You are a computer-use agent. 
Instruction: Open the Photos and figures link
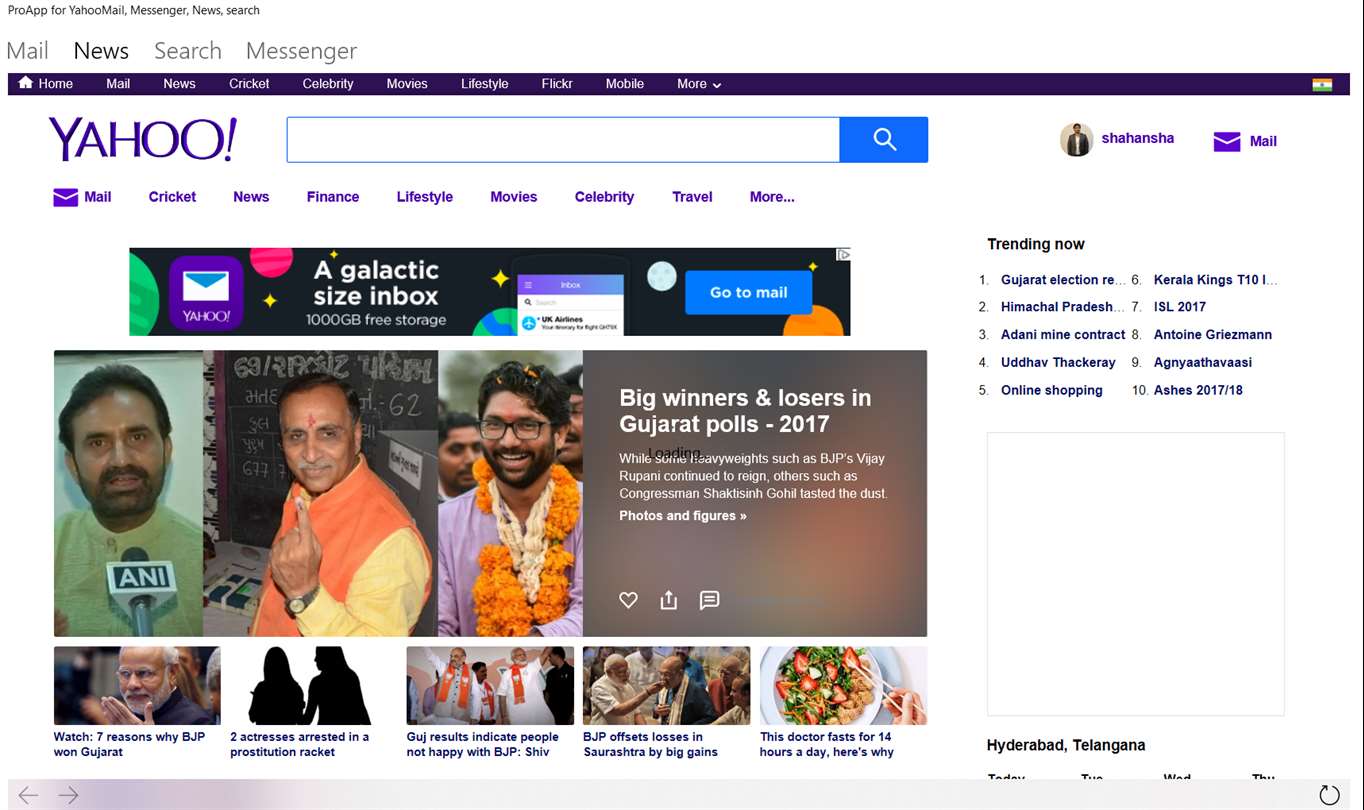tap(683, 516)
